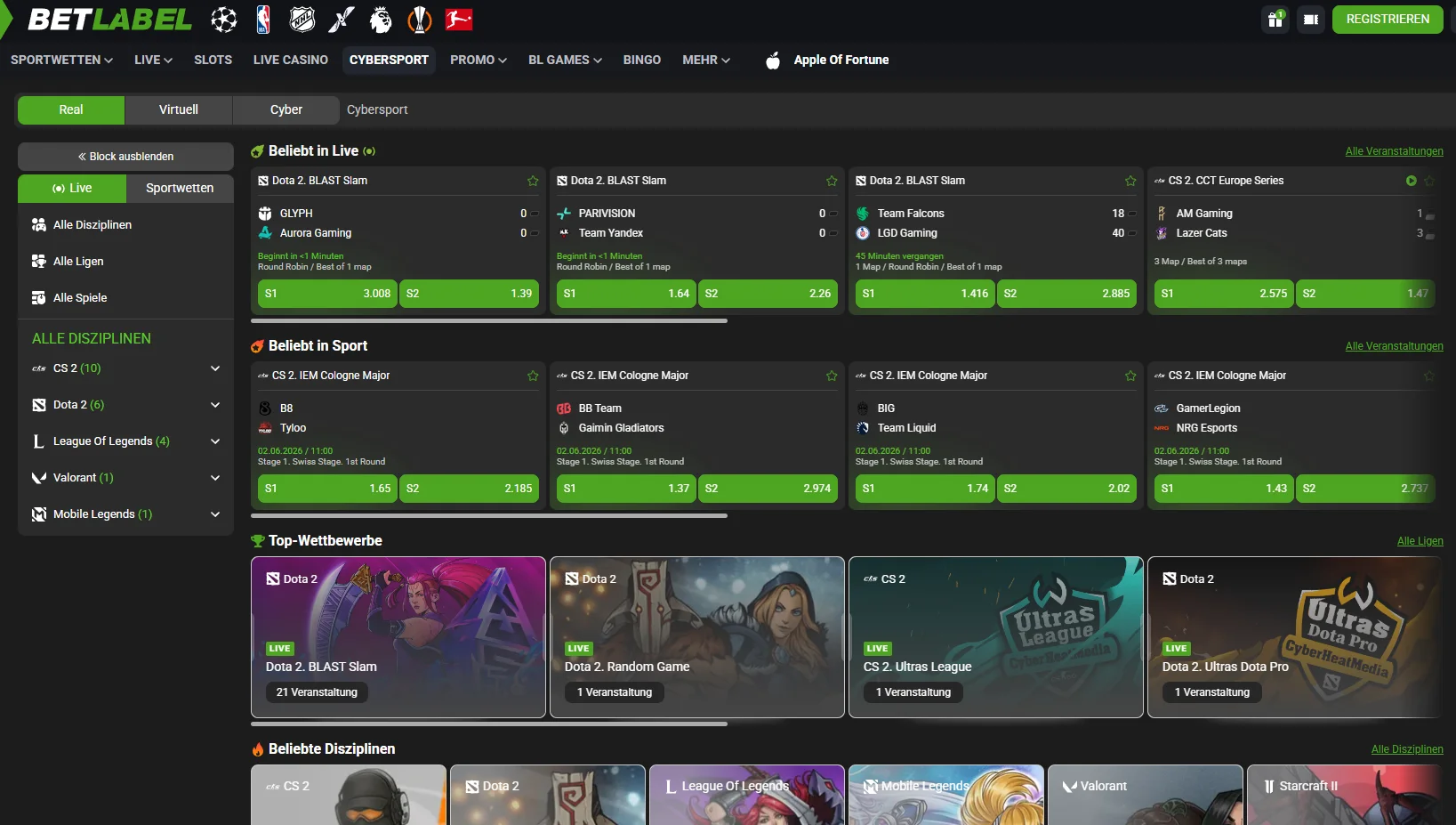Click Top-Wettbewerbe horizontal scrollbar

pyautogui.click(x=489, y=724)
